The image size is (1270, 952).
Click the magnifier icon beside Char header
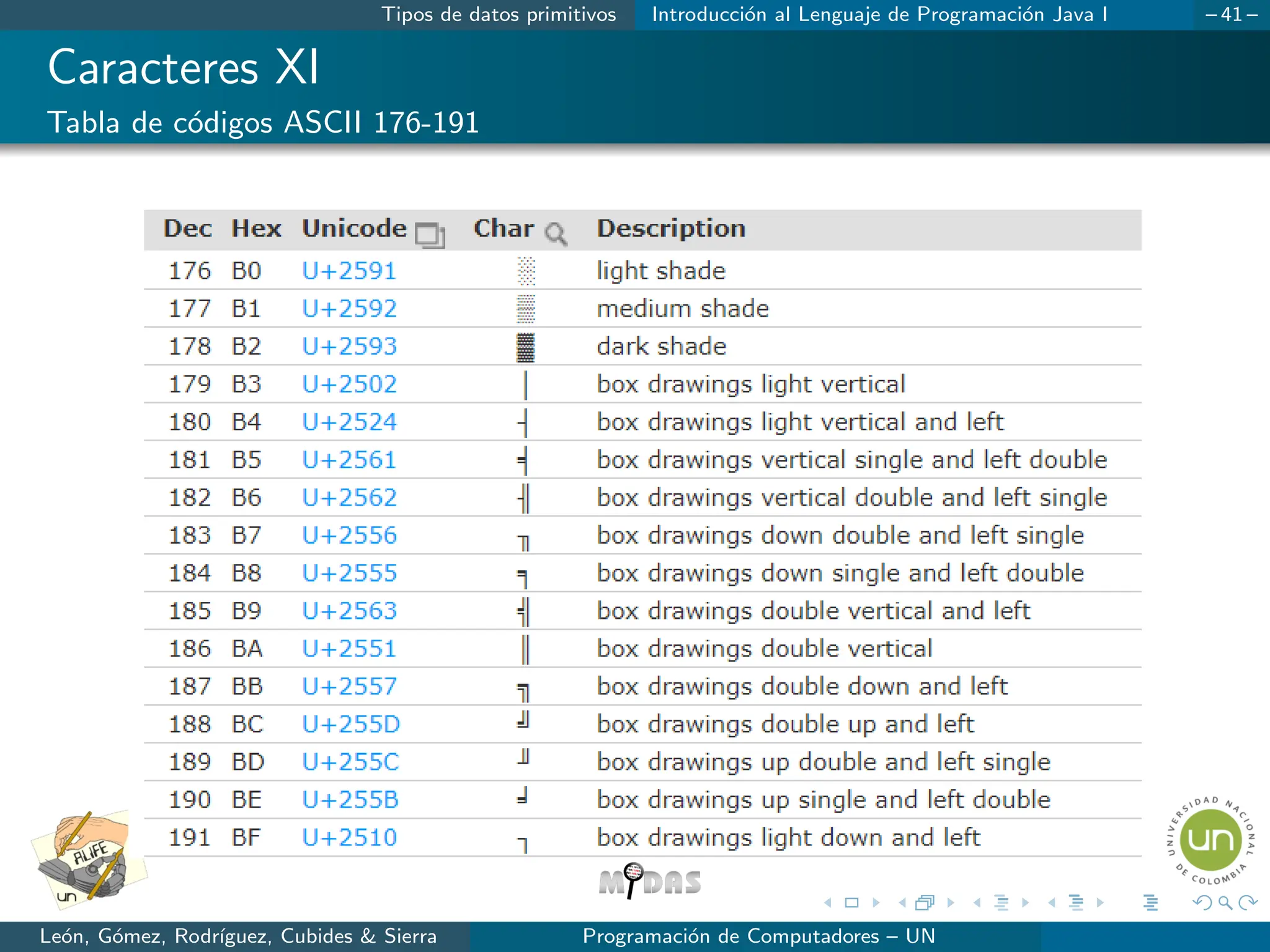(x=555, y=234)
